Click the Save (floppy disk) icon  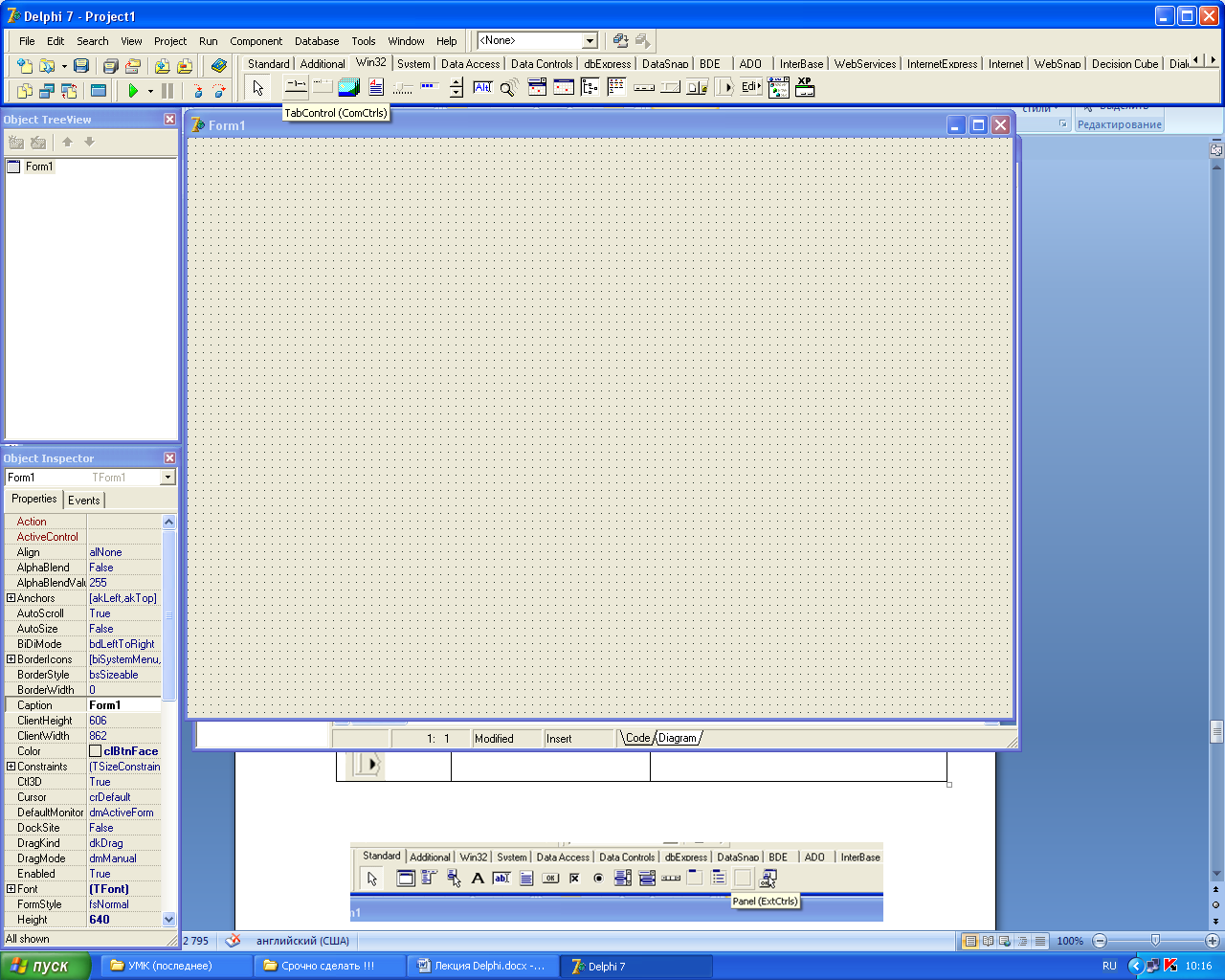[x=81, y=66]
